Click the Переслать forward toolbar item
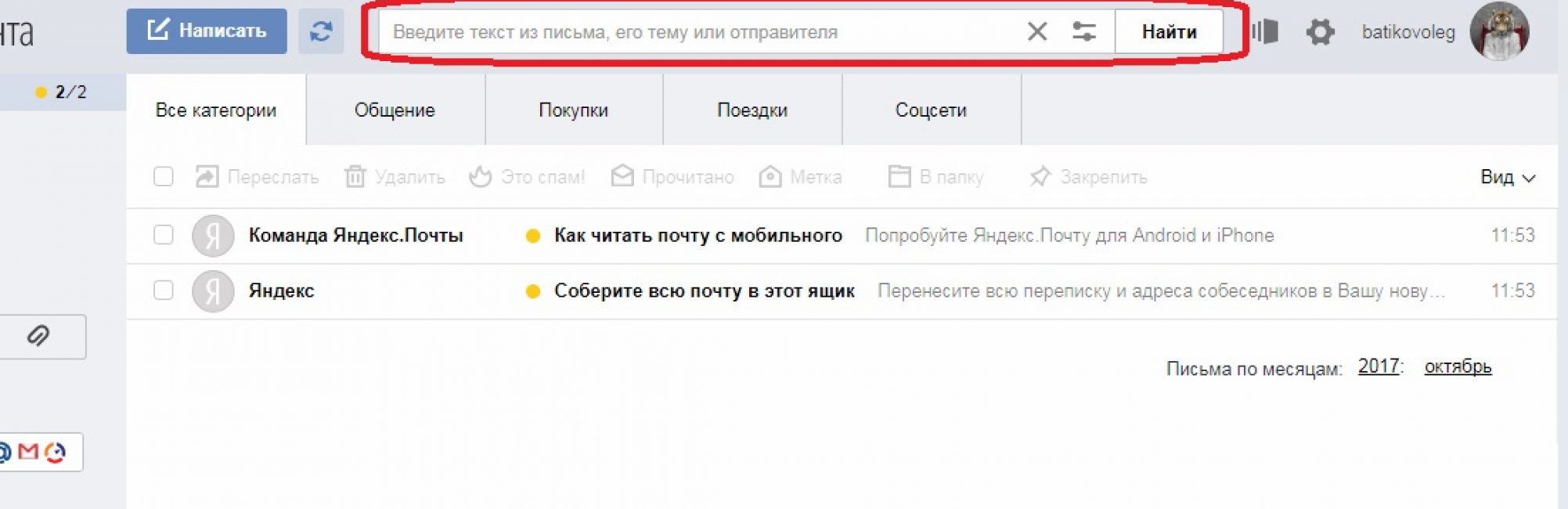Image resolution: width=1568 pixels, height=509 pixels. (x=257, y=177)
